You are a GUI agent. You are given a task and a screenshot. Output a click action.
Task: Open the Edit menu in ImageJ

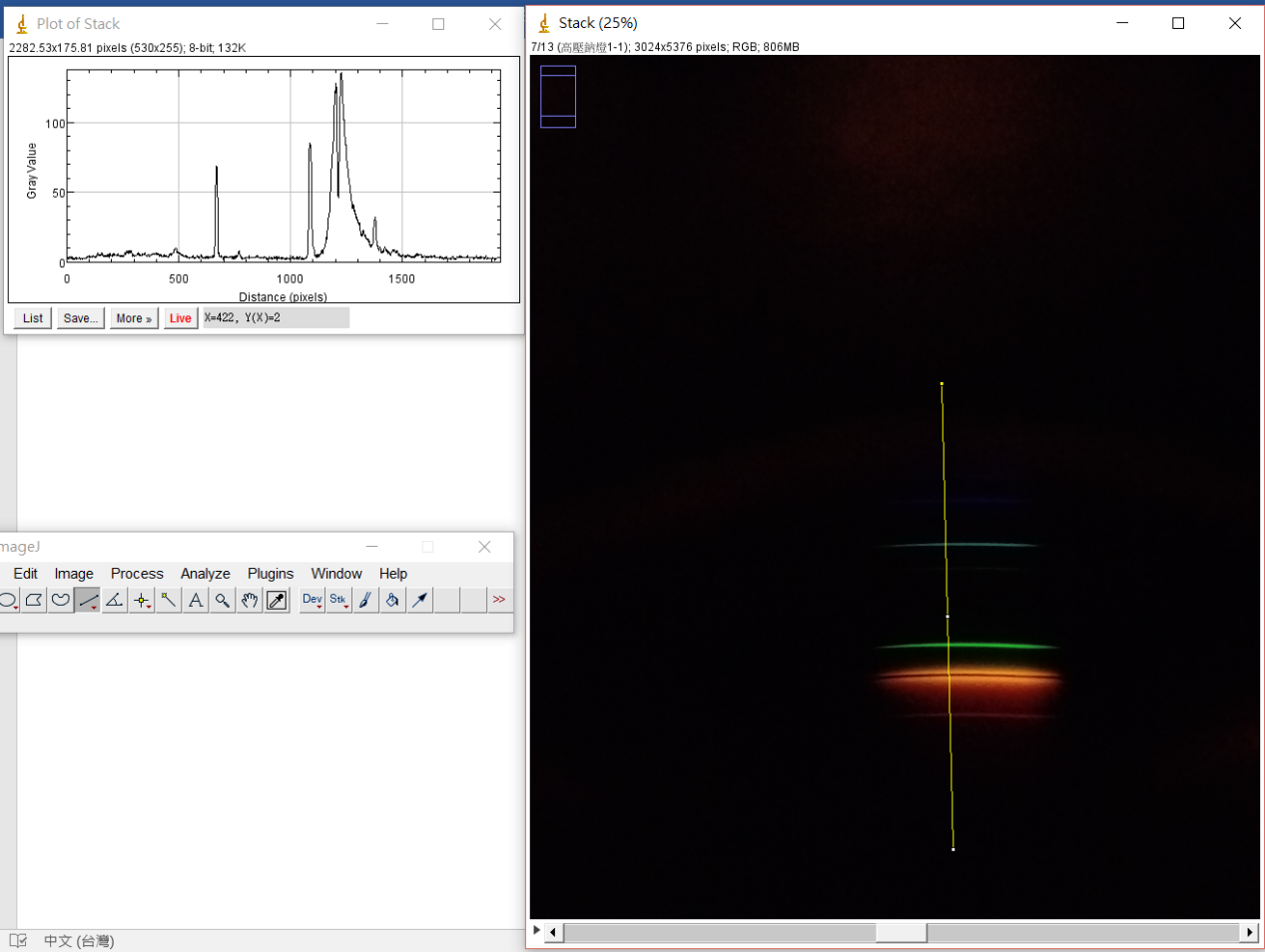26,574
